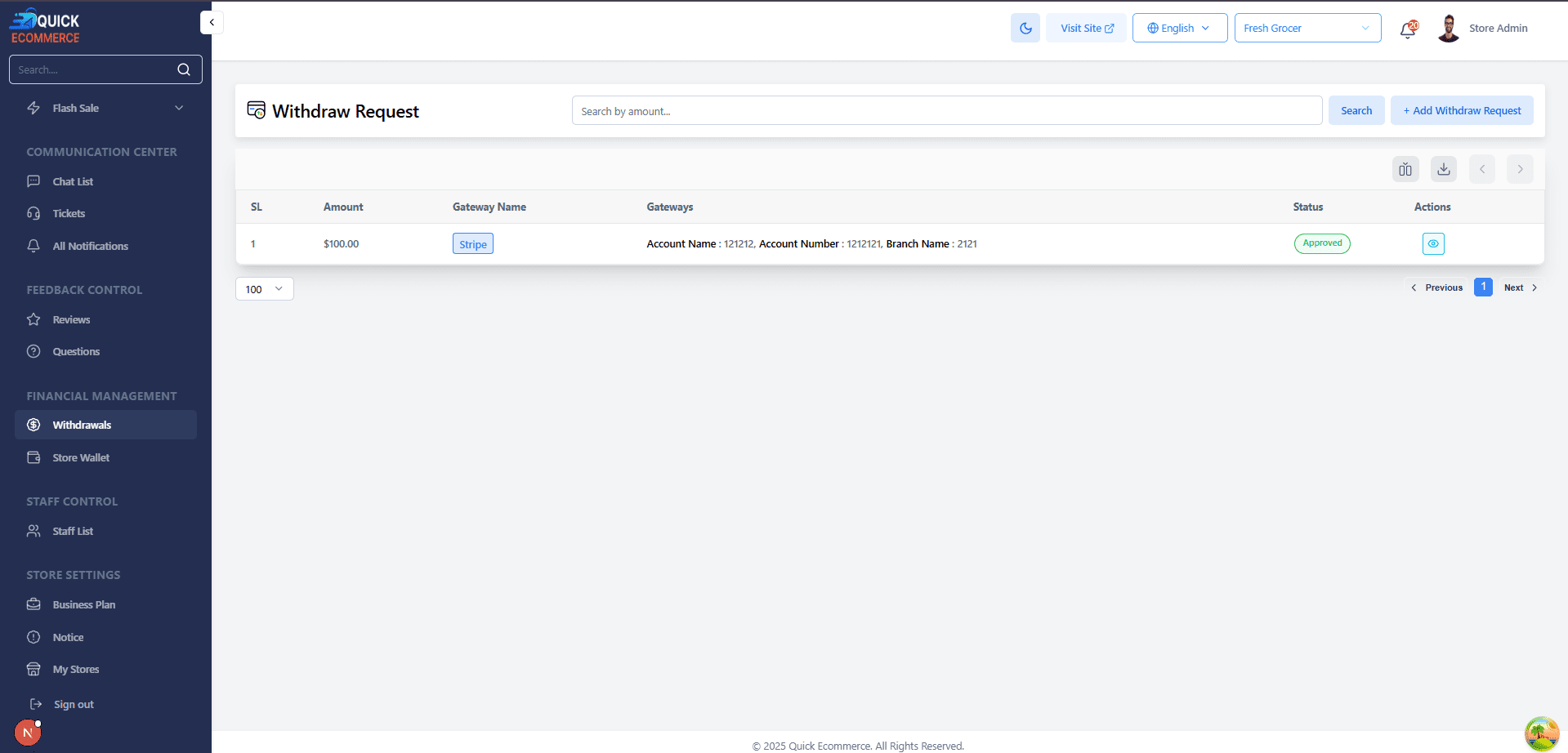Viewport: 1568px width, 753px height.
Task: Open the Fresh Grocer store selector
Action: click(1307, 28)
